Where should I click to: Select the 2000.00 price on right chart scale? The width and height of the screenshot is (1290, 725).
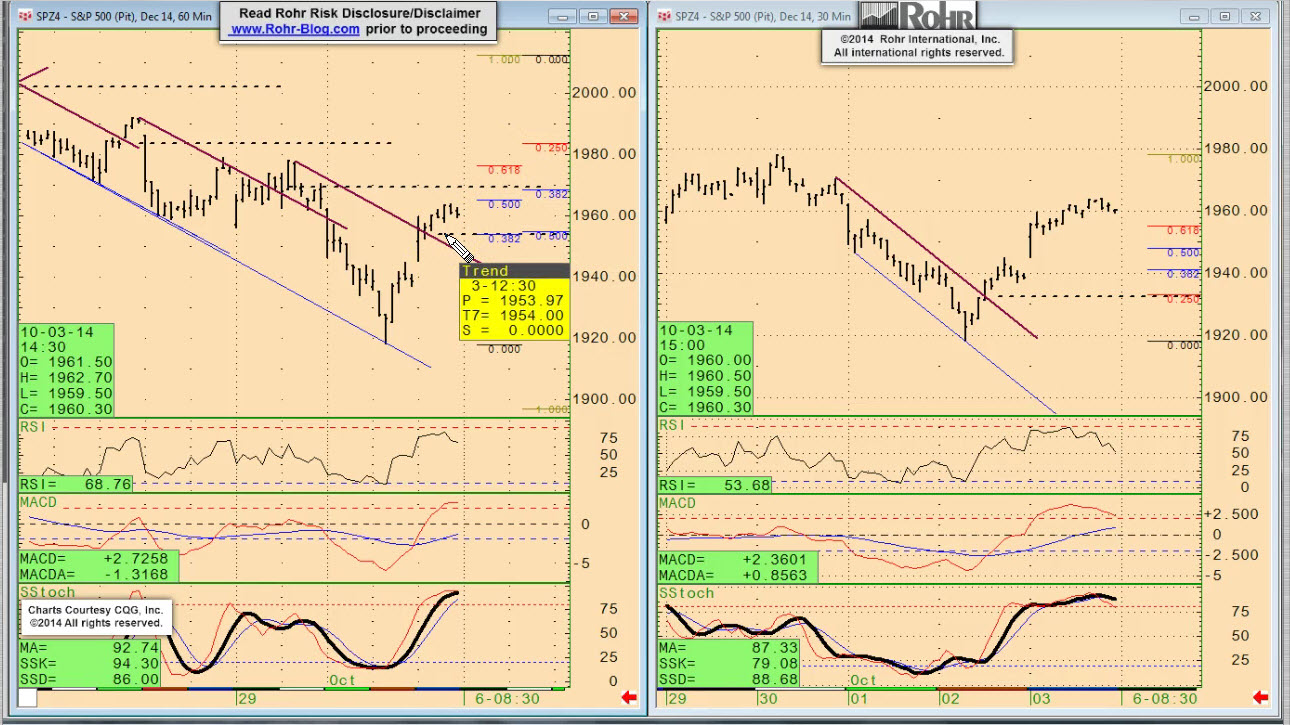pyautogui.click(x=1235, y=86)
